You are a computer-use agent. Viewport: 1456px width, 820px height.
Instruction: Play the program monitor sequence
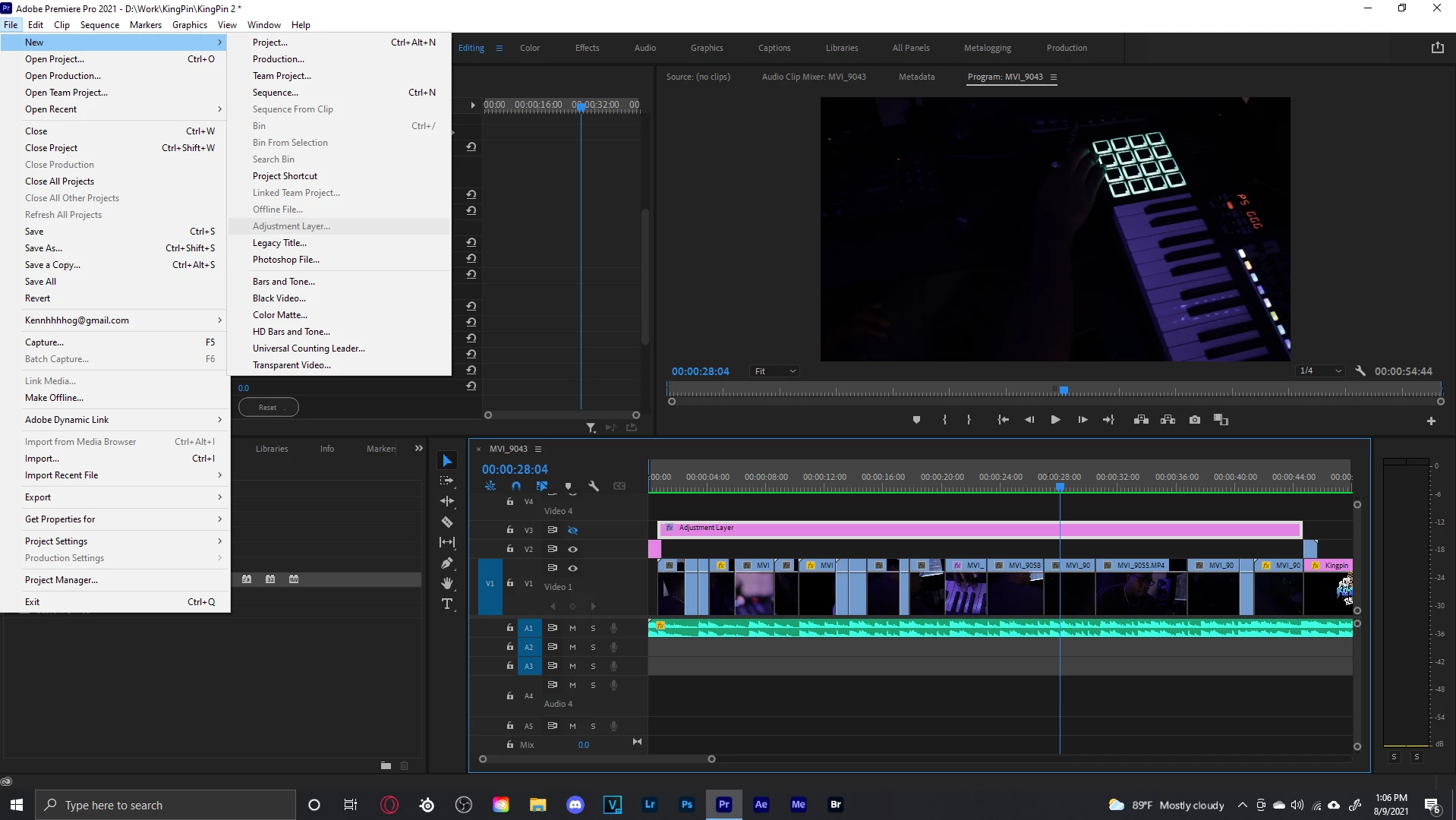click(1055, 420)
